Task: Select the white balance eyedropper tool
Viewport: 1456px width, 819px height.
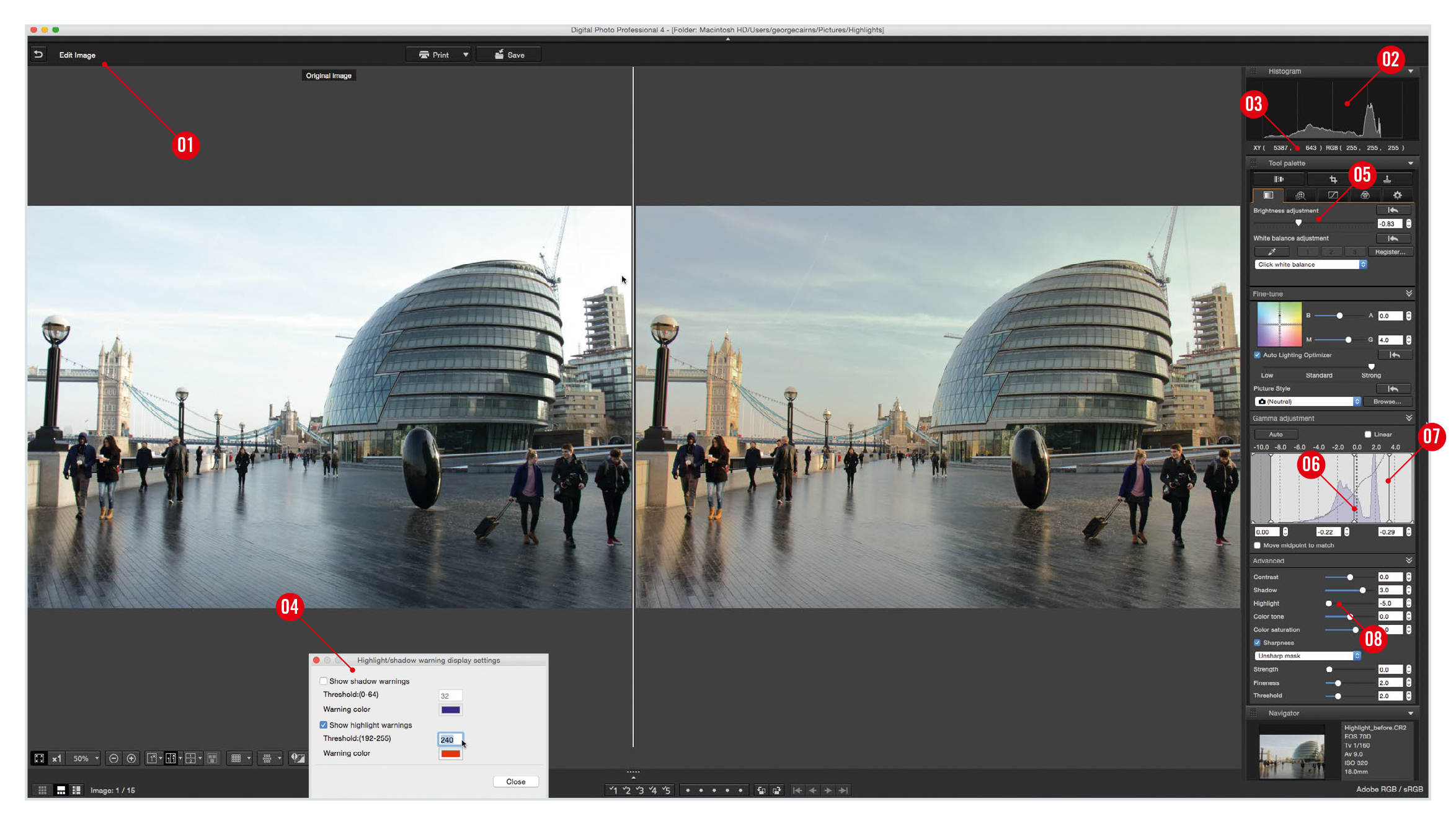Action: point(1272,251)
